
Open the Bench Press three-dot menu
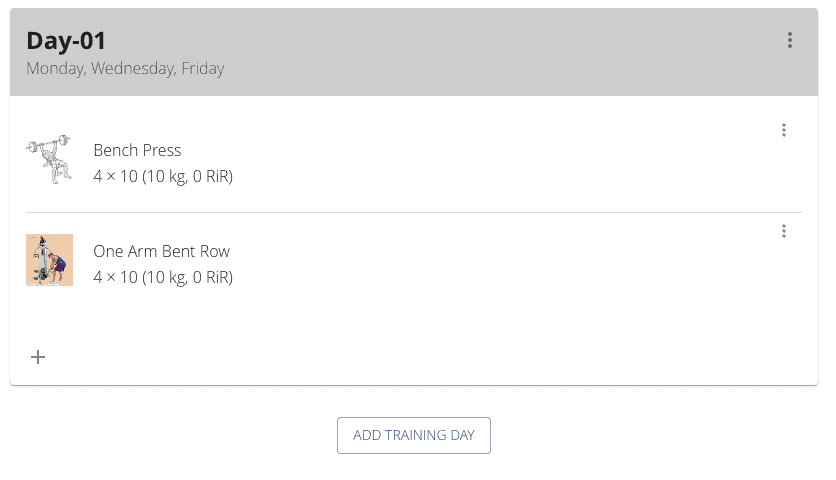point(784,130)
